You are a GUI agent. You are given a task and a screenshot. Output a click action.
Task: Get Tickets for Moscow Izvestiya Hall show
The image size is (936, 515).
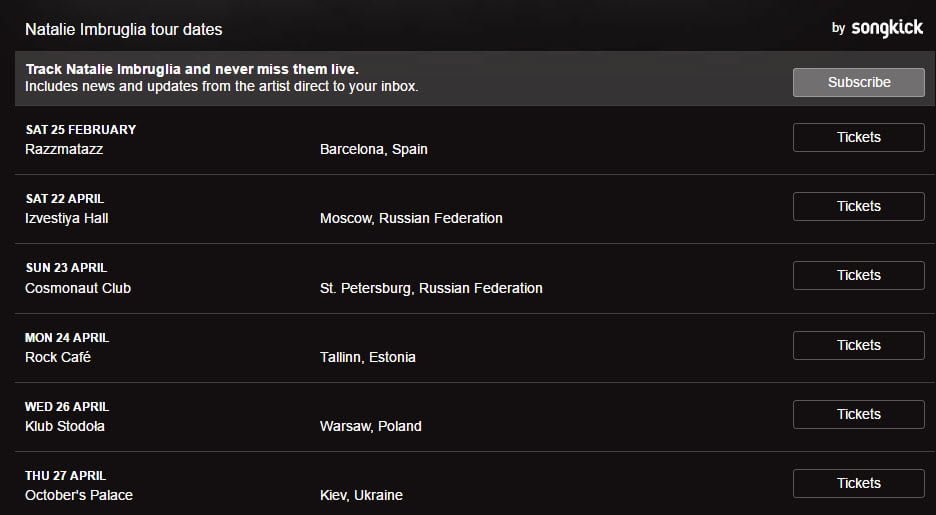pyautogui.click(x=858, y=206)
